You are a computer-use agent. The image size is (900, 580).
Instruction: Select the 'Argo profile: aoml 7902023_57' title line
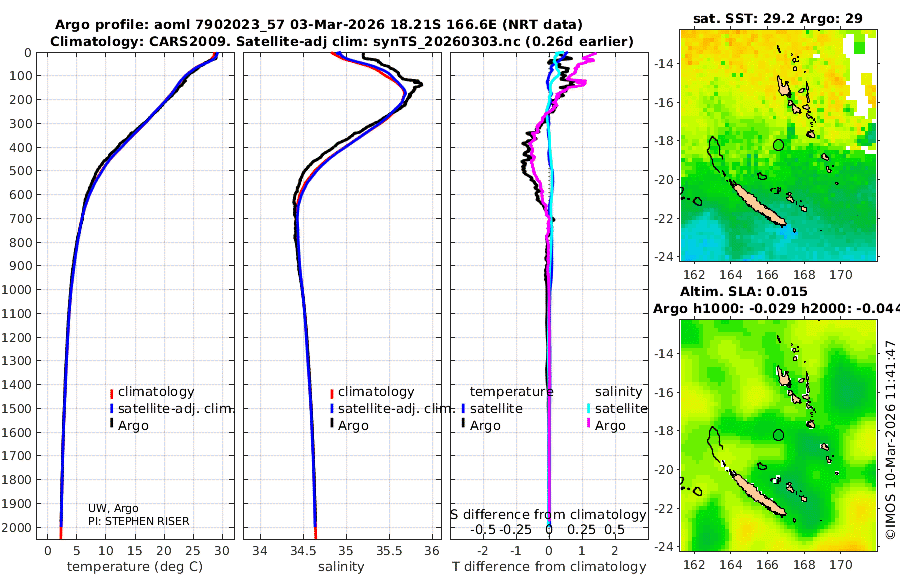(319, 25)
